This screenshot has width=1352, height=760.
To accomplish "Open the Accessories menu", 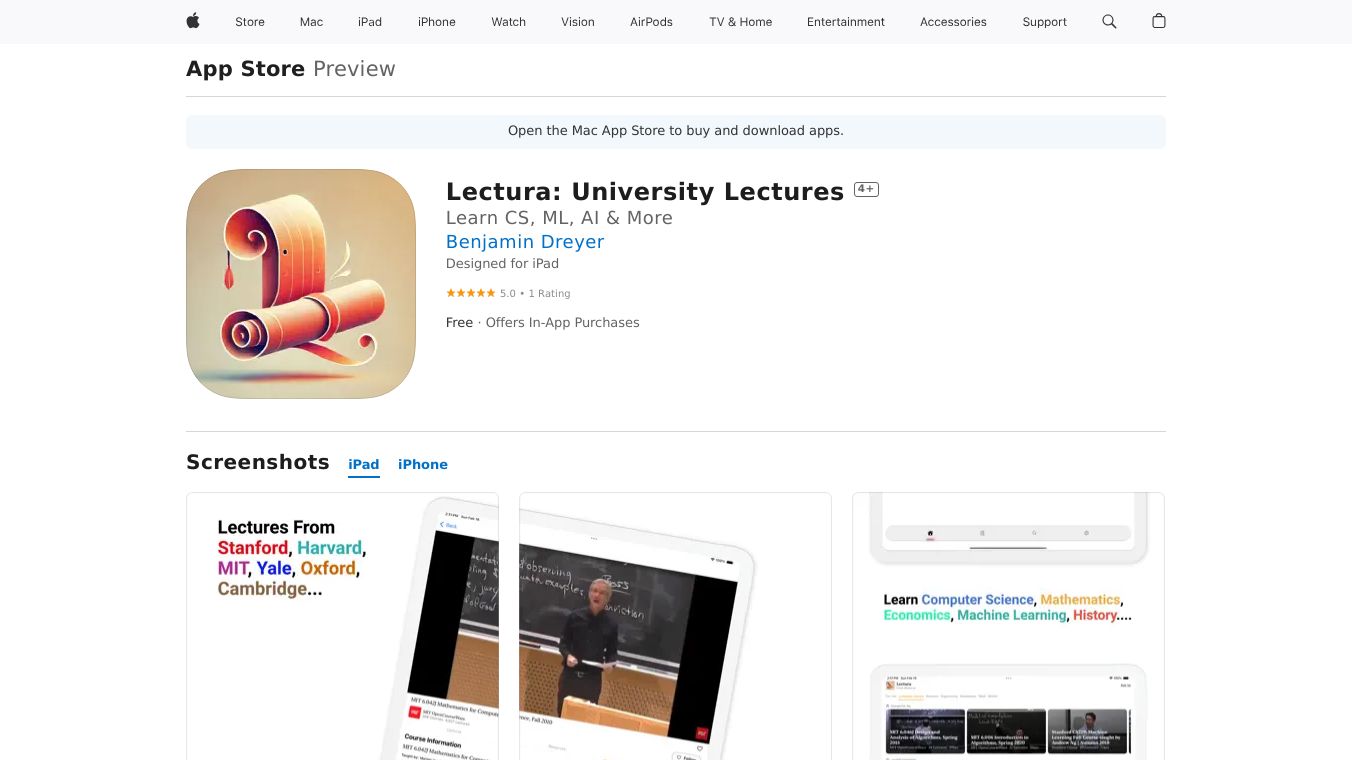I will [x=953, y=22].
